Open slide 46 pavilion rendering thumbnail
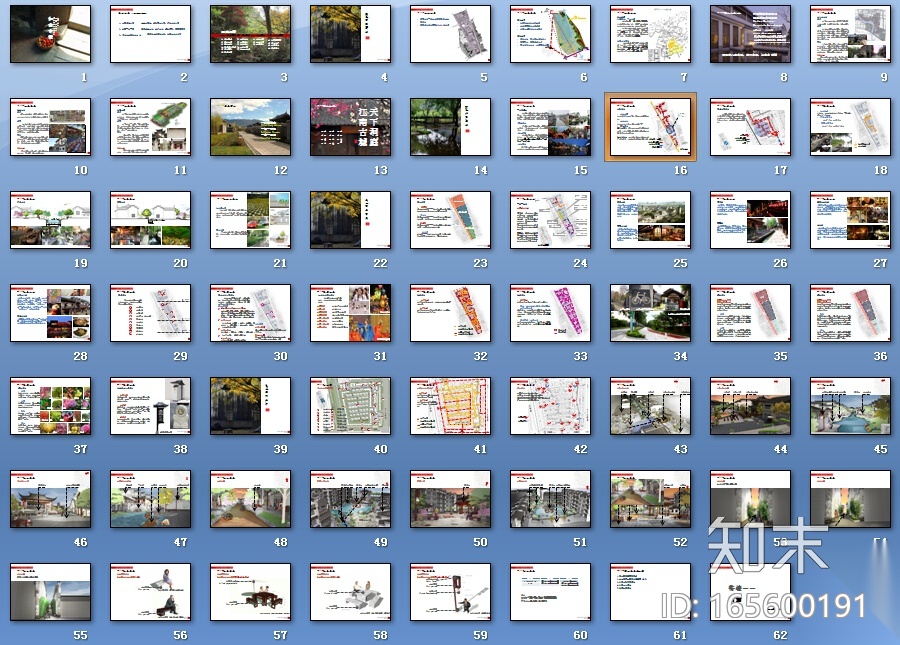 click(50, 499)
